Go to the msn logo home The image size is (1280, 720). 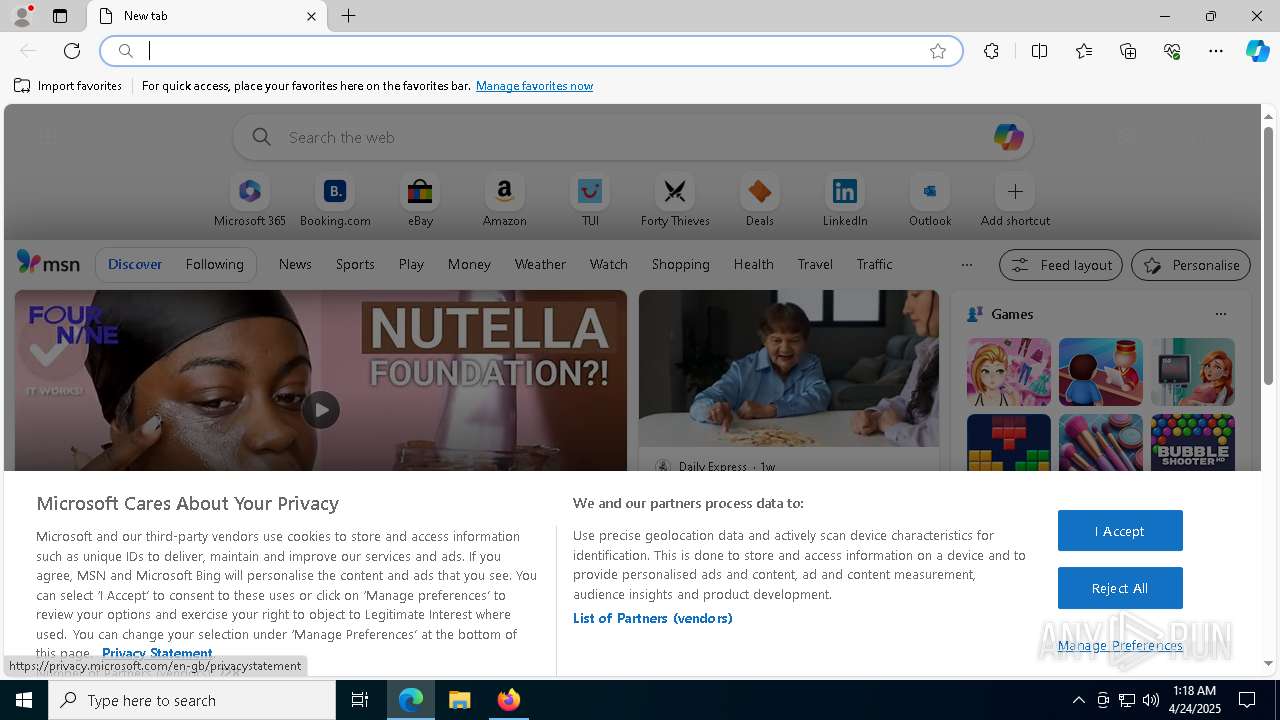point(48,263)
